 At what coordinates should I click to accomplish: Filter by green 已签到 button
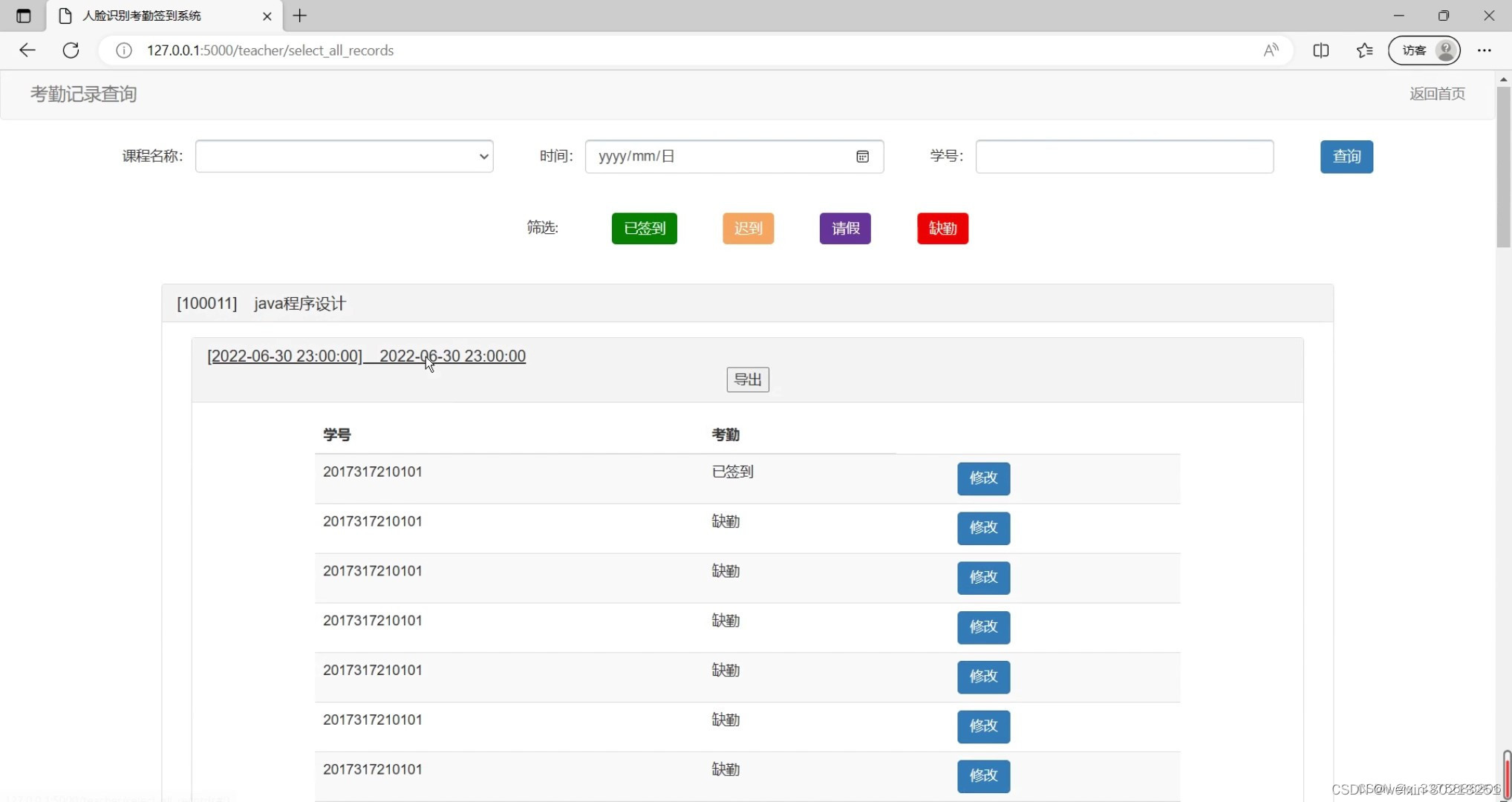644,229
